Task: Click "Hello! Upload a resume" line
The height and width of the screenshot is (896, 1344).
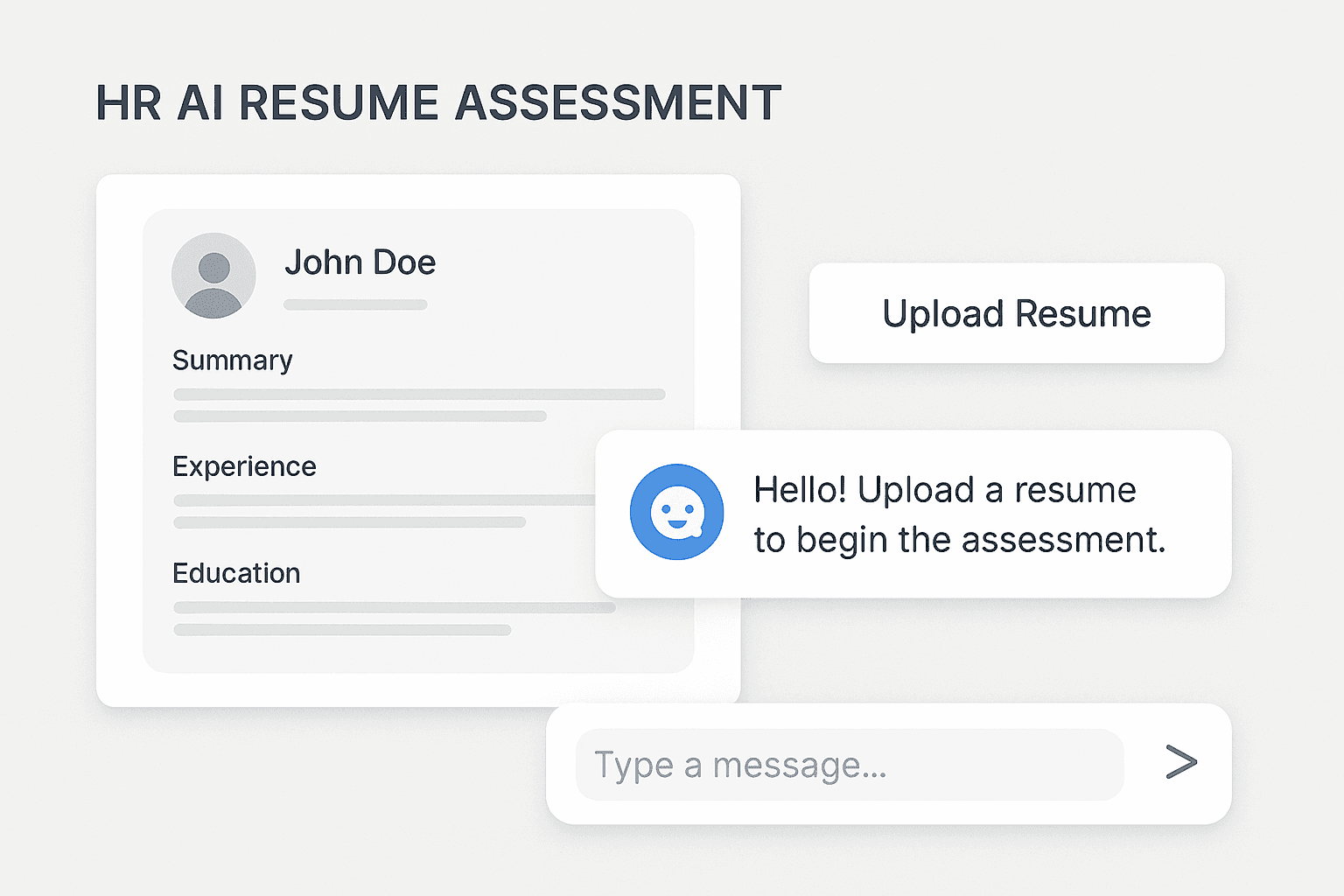Action: [944, 490]
